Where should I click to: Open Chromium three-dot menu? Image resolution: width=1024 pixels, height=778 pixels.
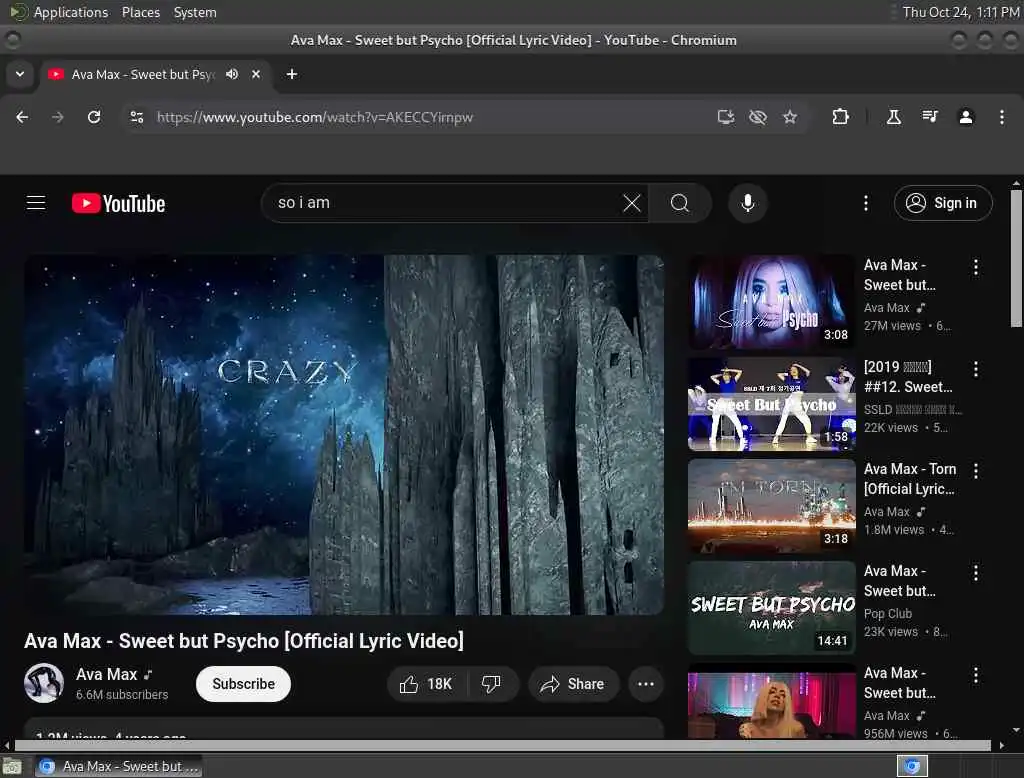[x=1002, y=117]
